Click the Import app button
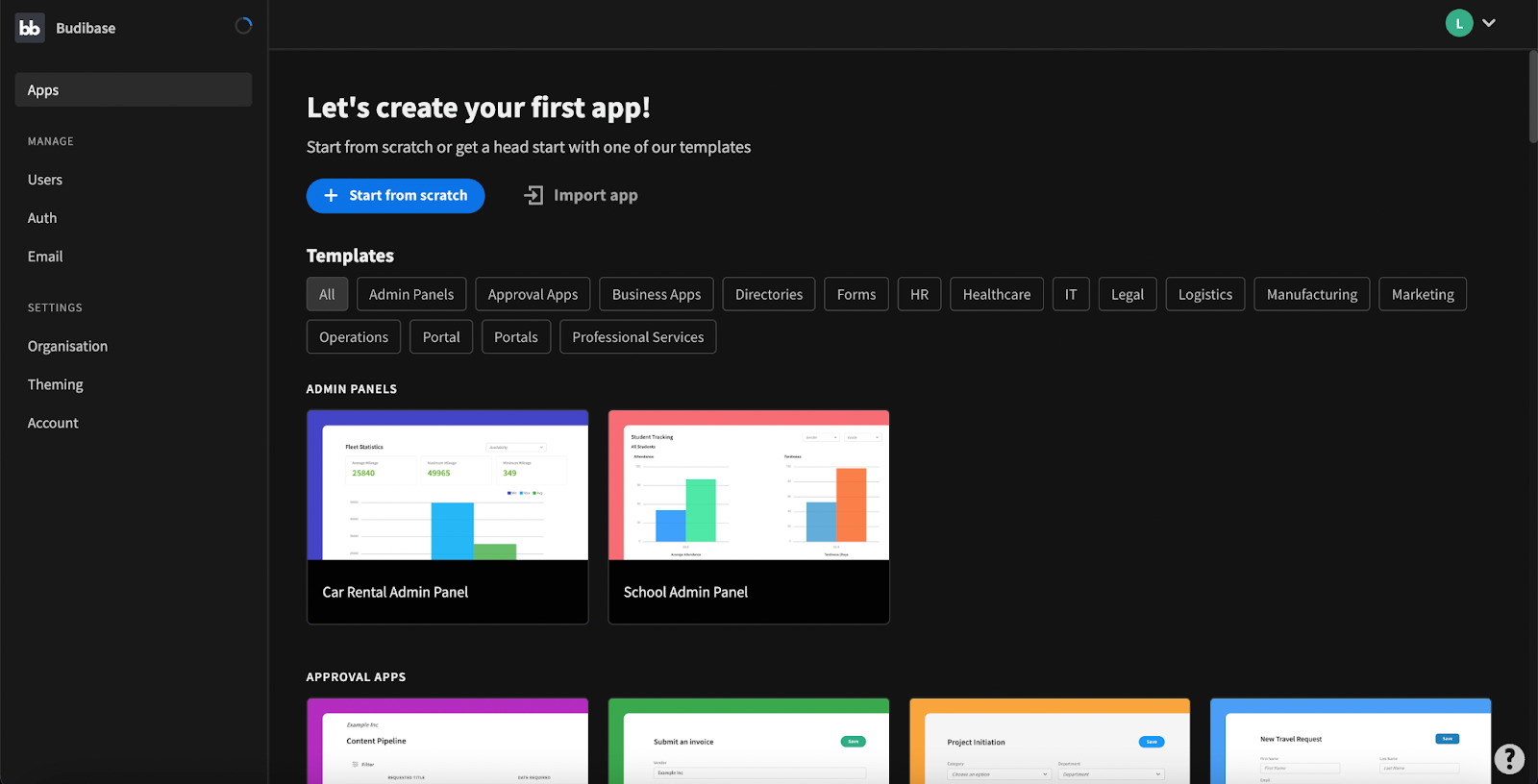Viewport: 1538px width, 784px height. pos(581,196)
